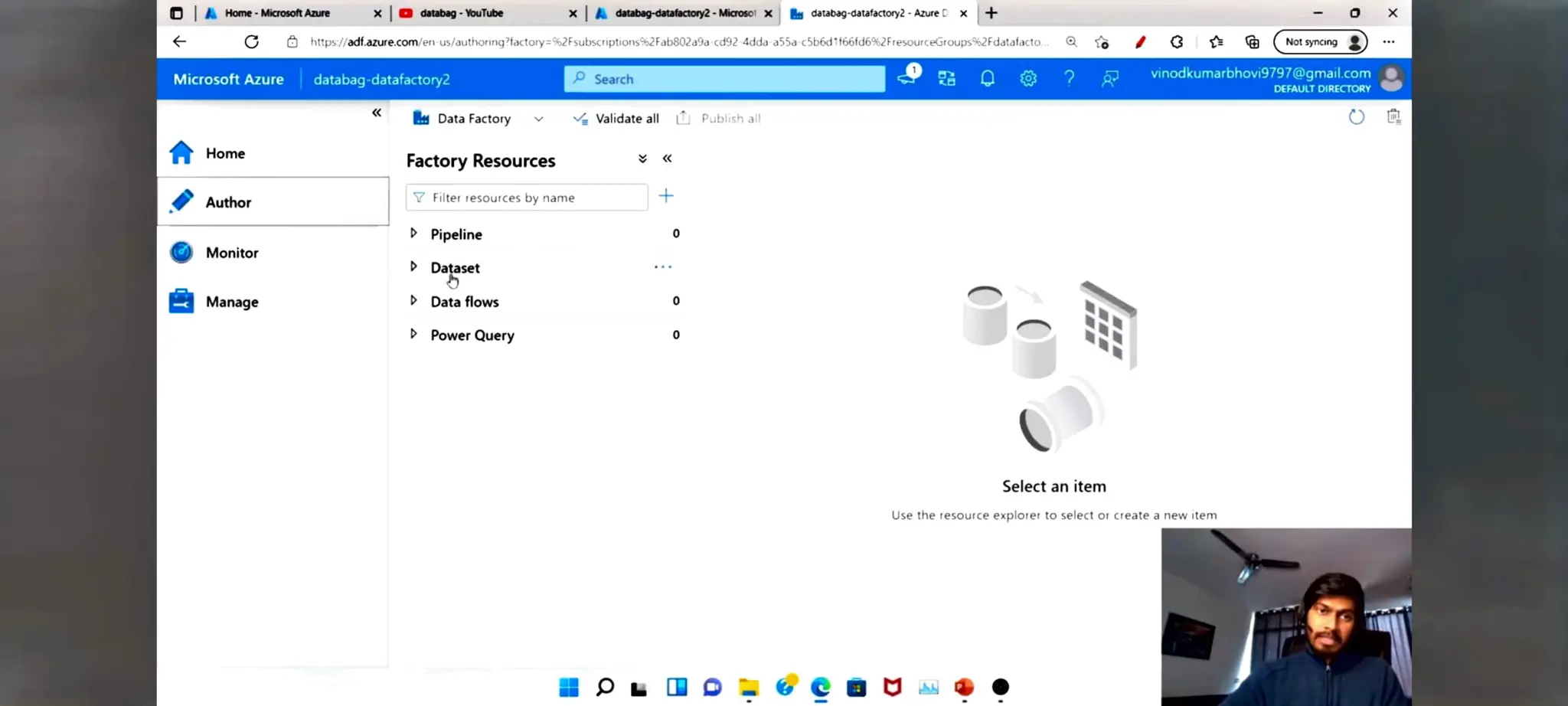Open File Explorer from taskbar
The width and height of the screenshot is (1568, 706).
tap(749, 688)
